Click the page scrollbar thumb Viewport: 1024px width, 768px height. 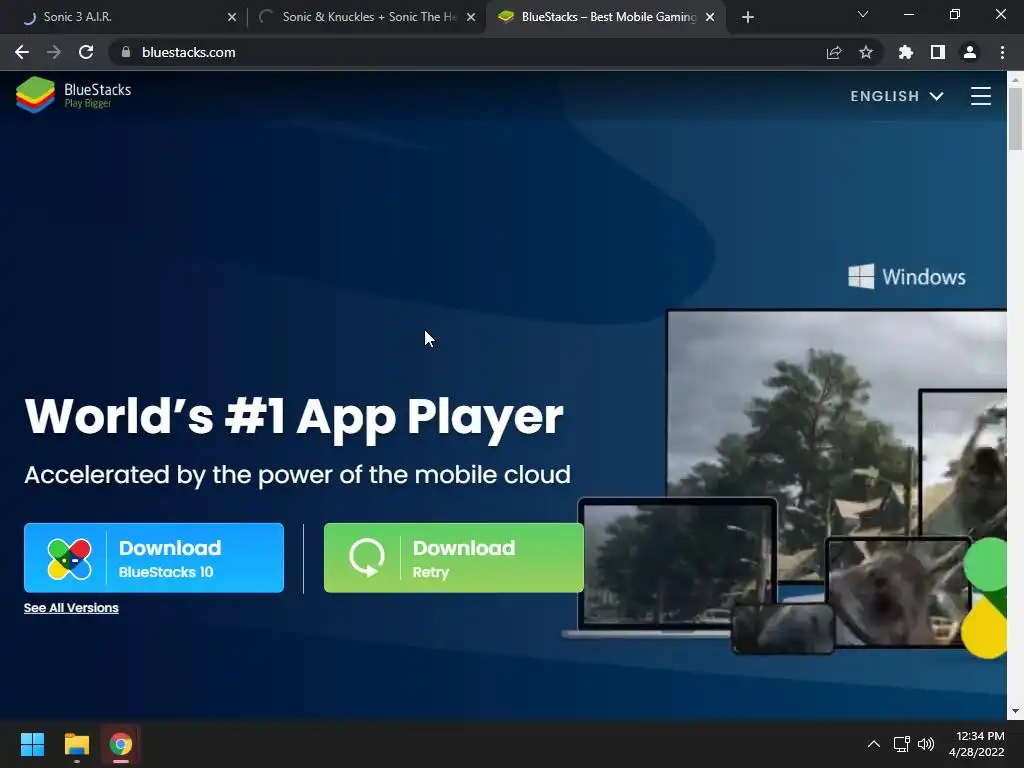click(1015, 118)
